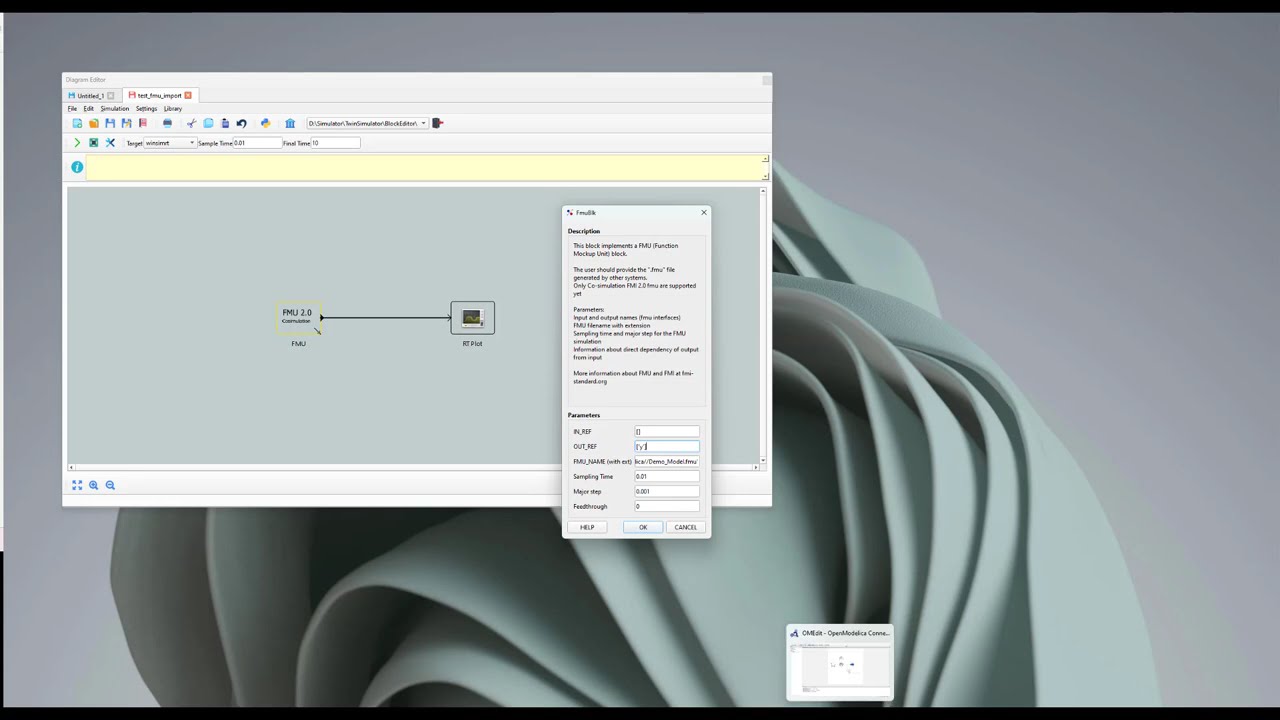Open the Simulation menu
Screen dimensions: 1280x720
pyautogui.click(x=114, y=108)
